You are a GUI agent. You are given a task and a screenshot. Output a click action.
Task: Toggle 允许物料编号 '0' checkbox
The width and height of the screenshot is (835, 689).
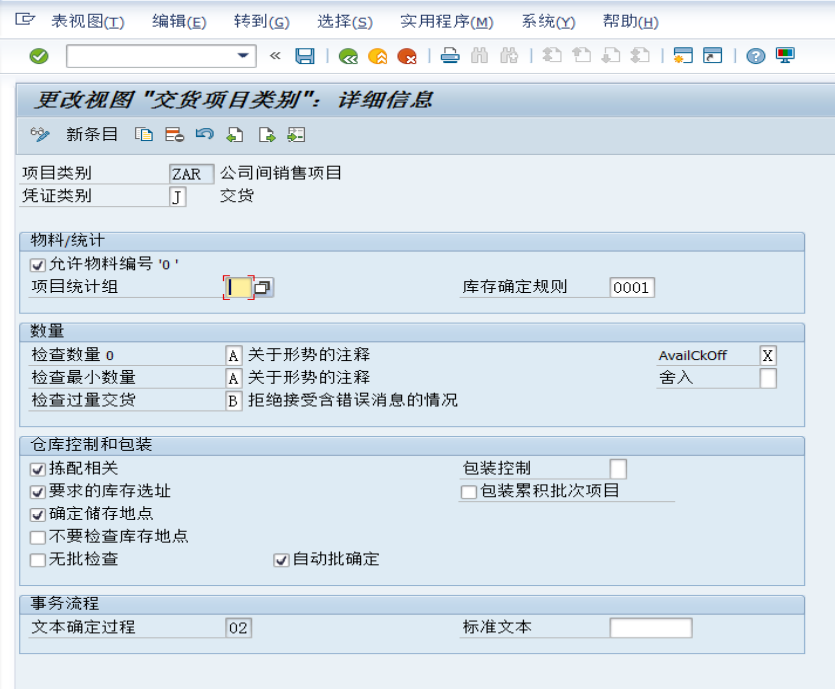pyautogui.click(x=38, y=265)
